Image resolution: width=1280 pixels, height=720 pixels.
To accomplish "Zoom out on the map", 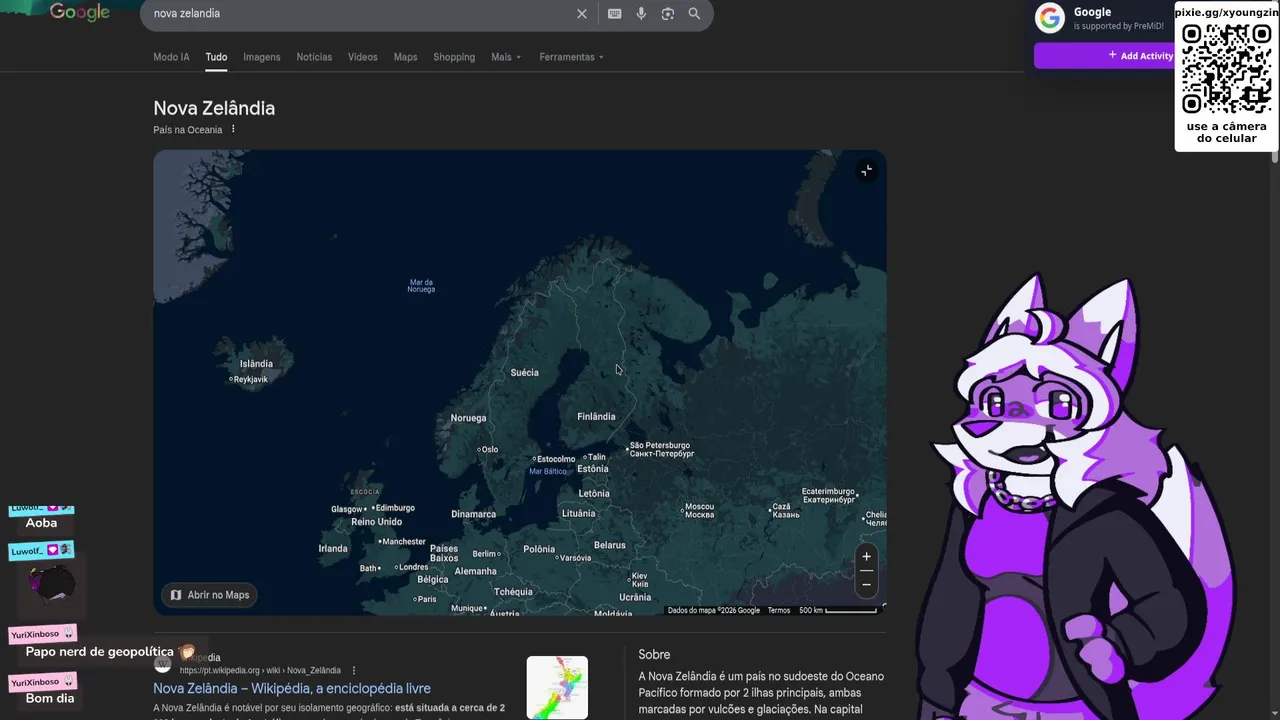I will [866, 584].
